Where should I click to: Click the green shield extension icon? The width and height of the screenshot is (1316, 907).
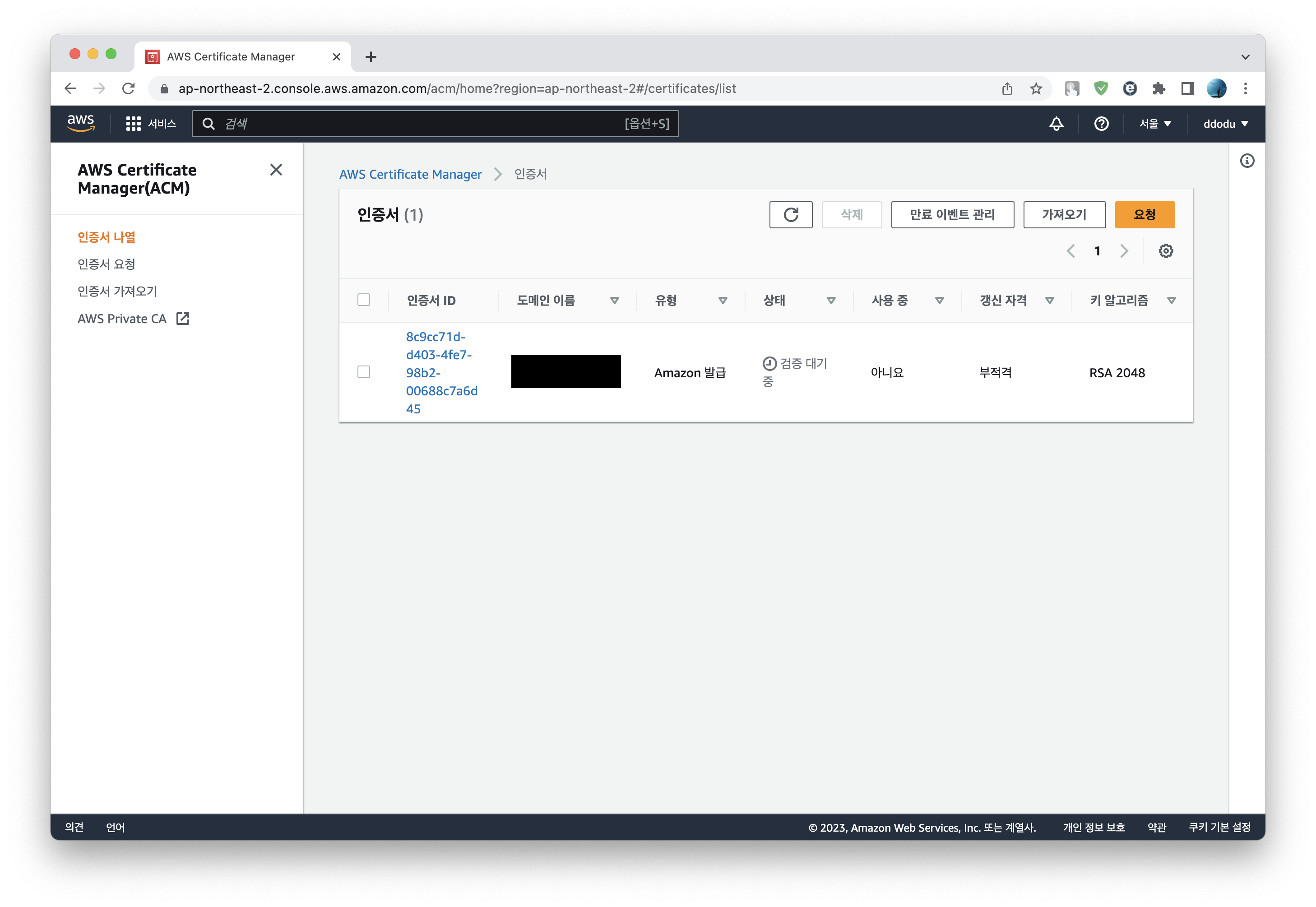(1101, 88)
